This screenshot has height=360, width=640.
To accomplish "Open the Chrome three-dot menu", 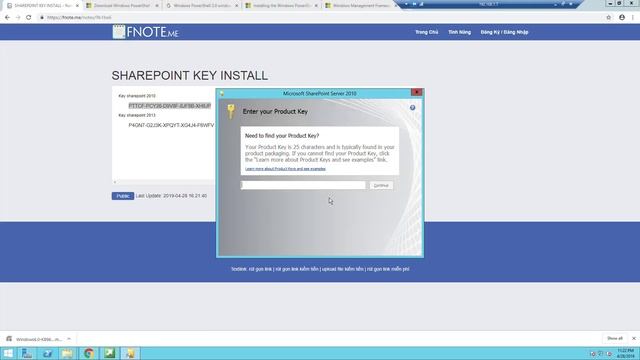I will pyautogui.click(x=633, y=18).
